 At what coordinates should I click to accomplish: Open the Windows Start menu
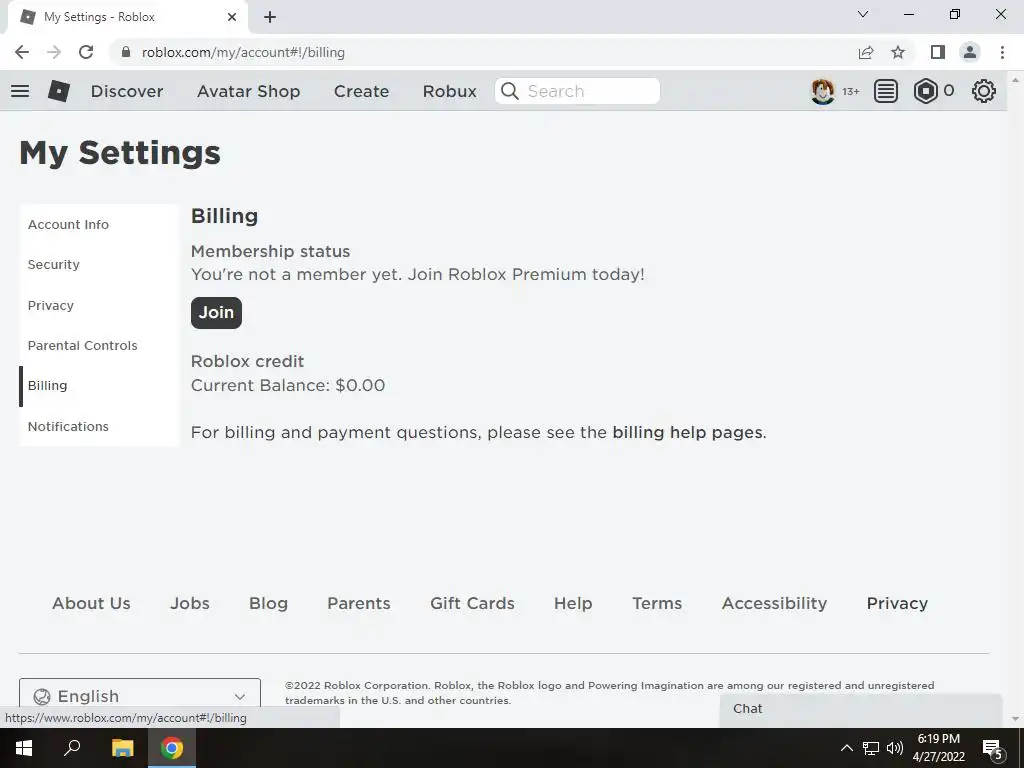[24, 748]
